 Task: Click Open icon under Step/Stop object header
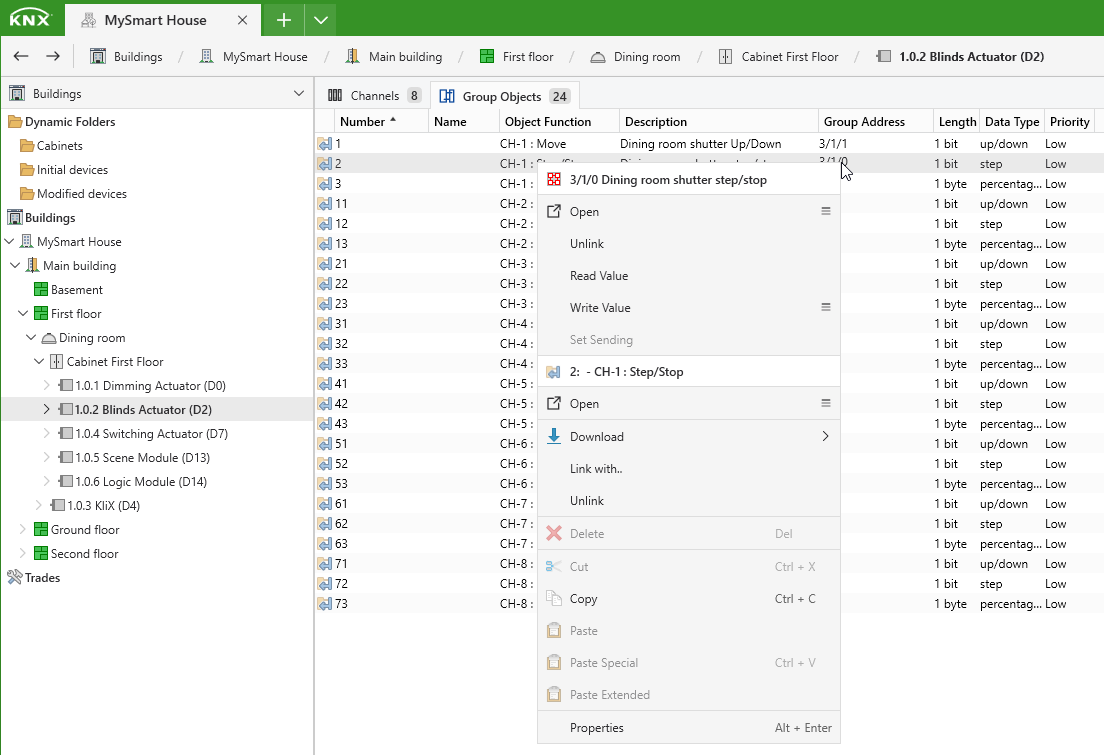[x=554, y=403]
